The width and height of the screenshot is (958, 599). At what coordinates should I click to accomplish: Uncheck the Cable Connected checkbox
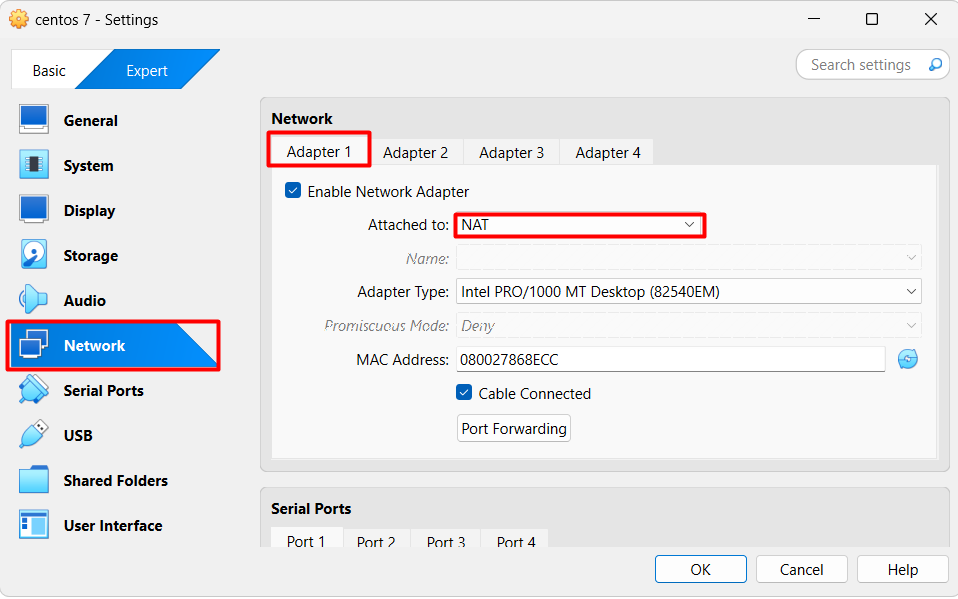click(464, 393)
